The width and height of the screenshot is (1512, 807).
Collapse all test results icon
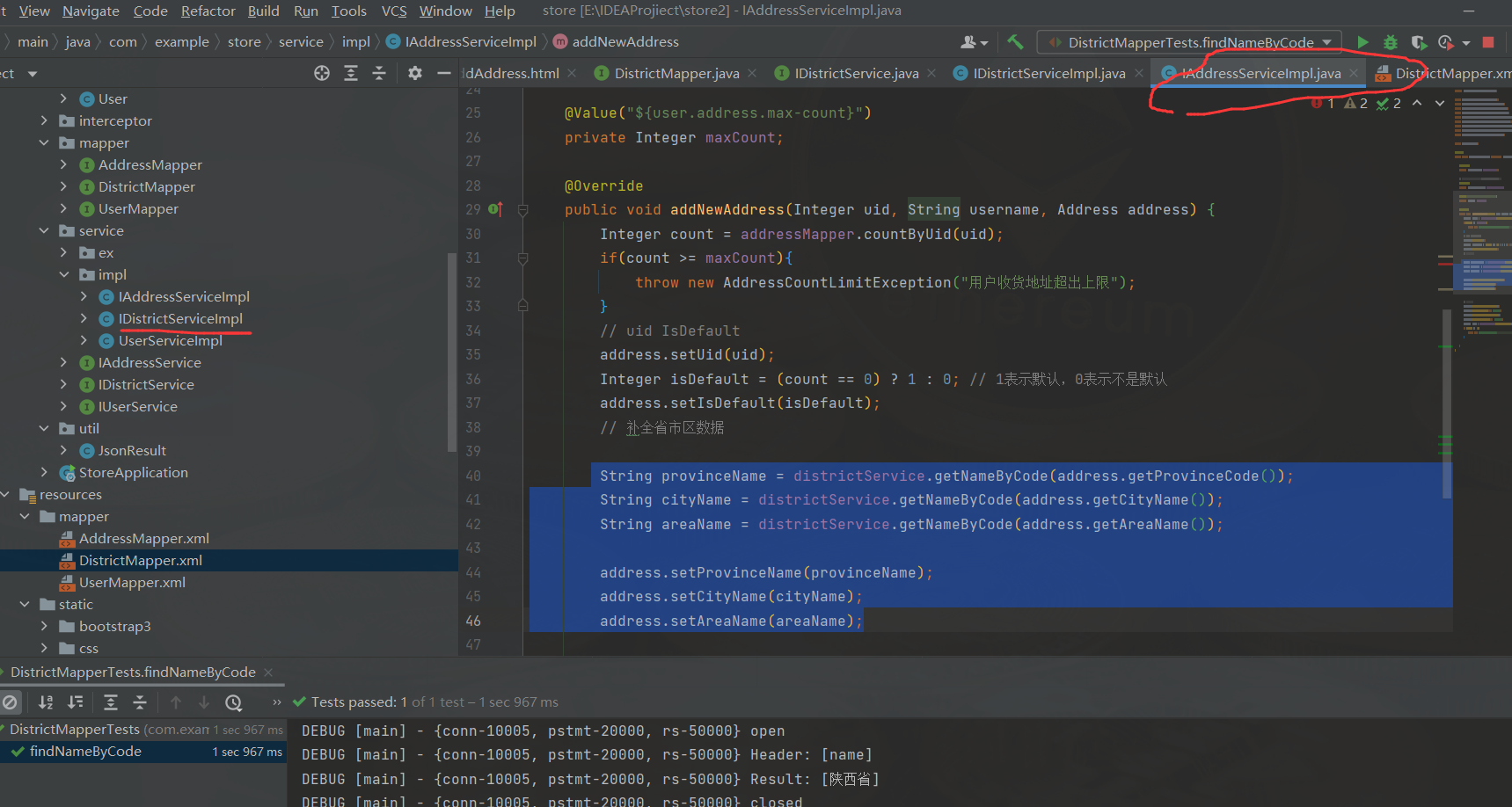[140, 702]
